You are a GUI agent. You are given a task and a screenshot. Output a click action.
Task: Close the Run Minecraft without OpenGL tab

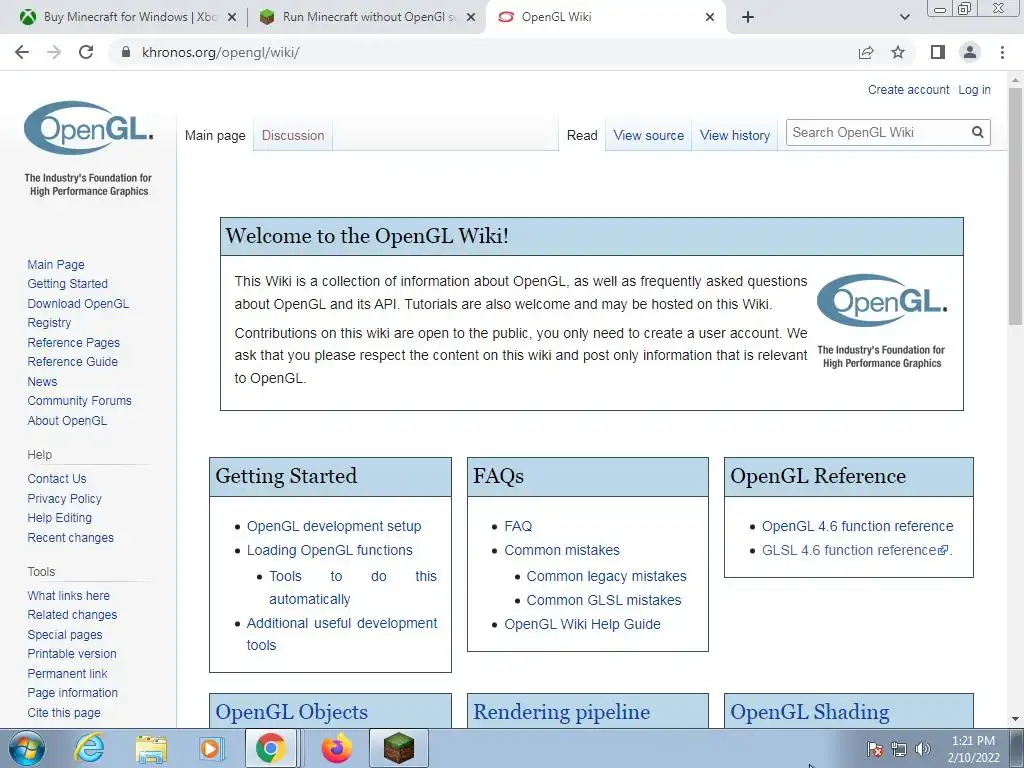click(x=470, y=17)
